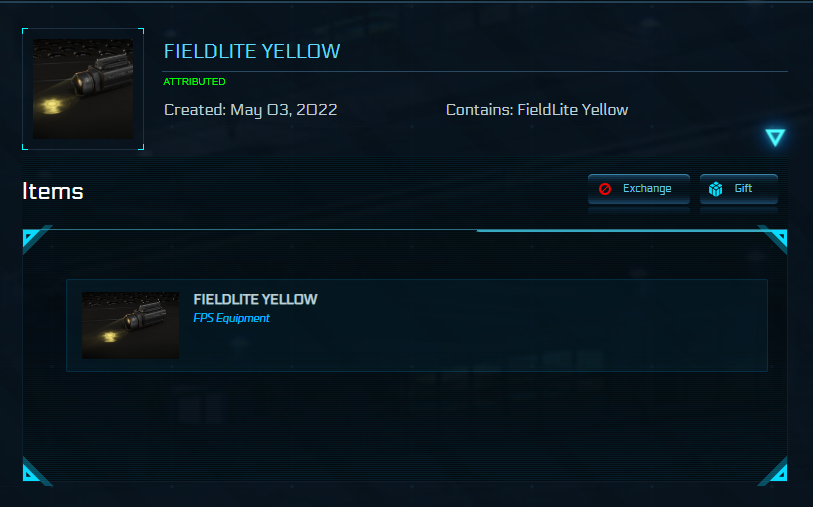The width and height of the screenshot is (813, 507).
Task: Select the white FIELDLITE YELLOW item name
Action: coord(255,299)
